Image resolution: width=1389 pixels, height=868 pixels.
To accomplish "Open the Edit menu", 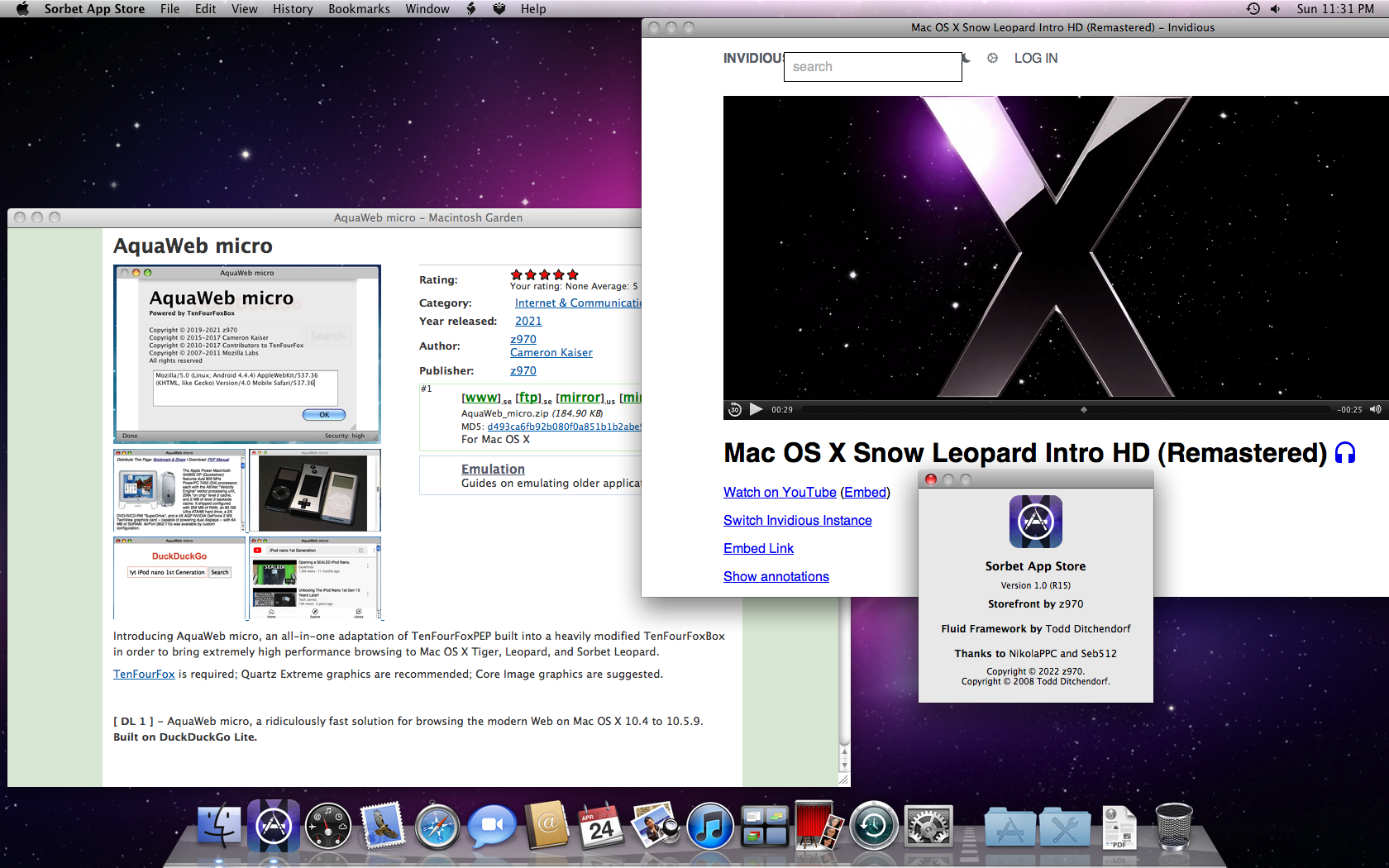I will [x=205, y=8].
